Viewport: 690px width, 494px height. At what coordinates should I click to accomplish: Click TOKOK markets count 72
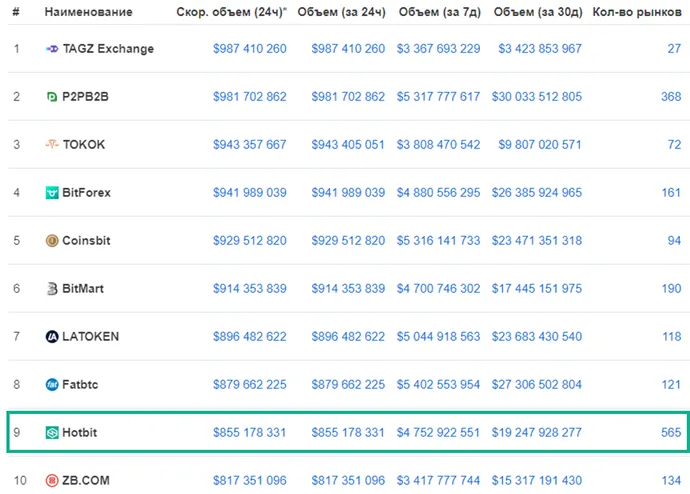[674, 145]
